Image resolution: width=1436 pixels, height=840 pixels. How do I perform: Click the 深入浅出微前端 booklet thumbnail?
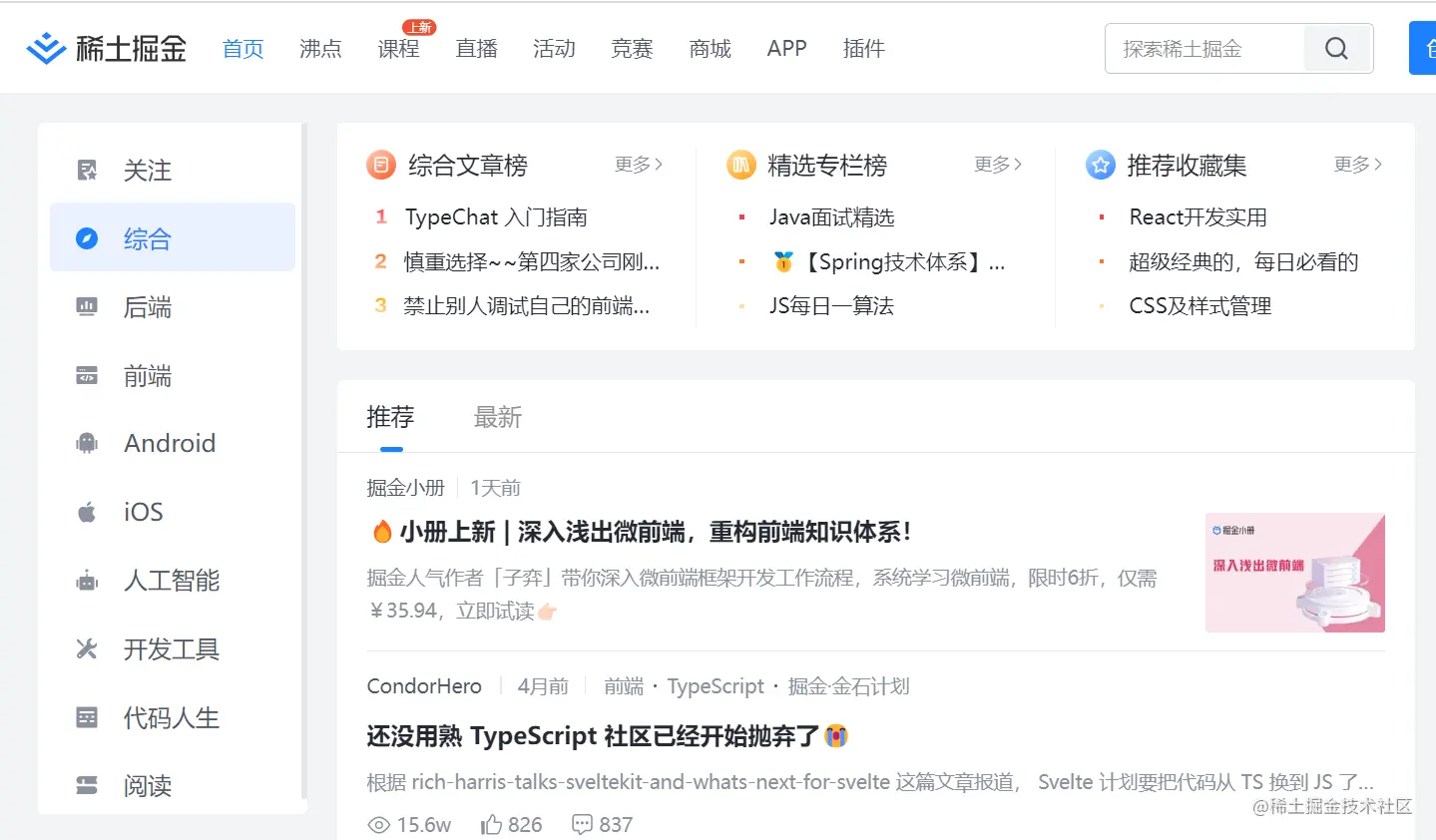[x=1294, y=573]
